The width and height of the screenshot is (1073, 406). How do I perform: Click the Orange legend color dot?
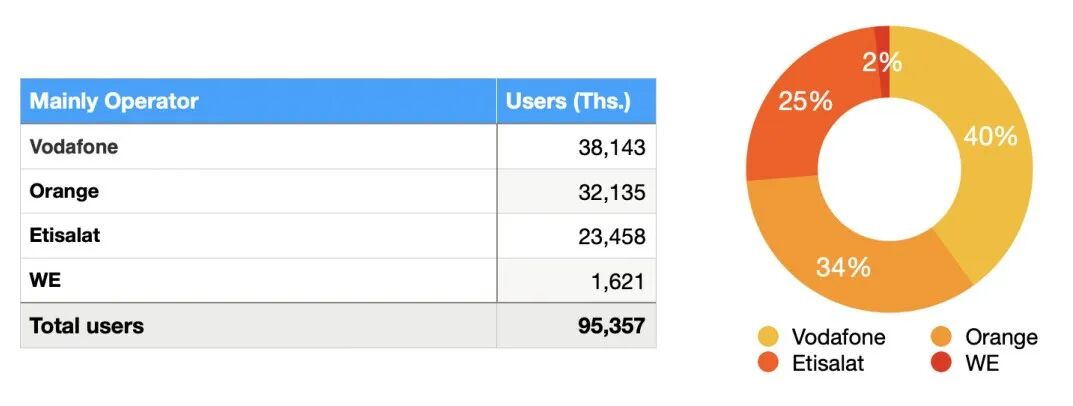942,337
